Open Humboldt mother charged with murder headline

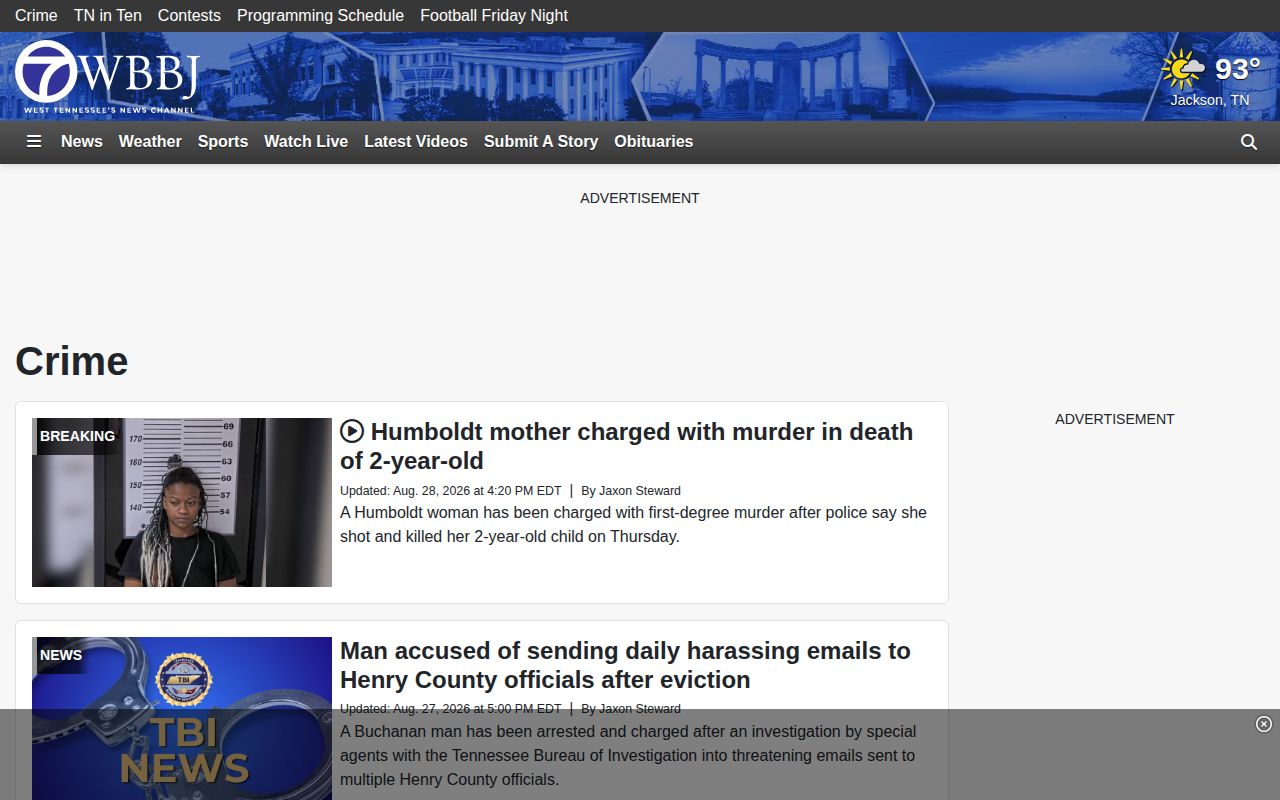coord(626,446)
